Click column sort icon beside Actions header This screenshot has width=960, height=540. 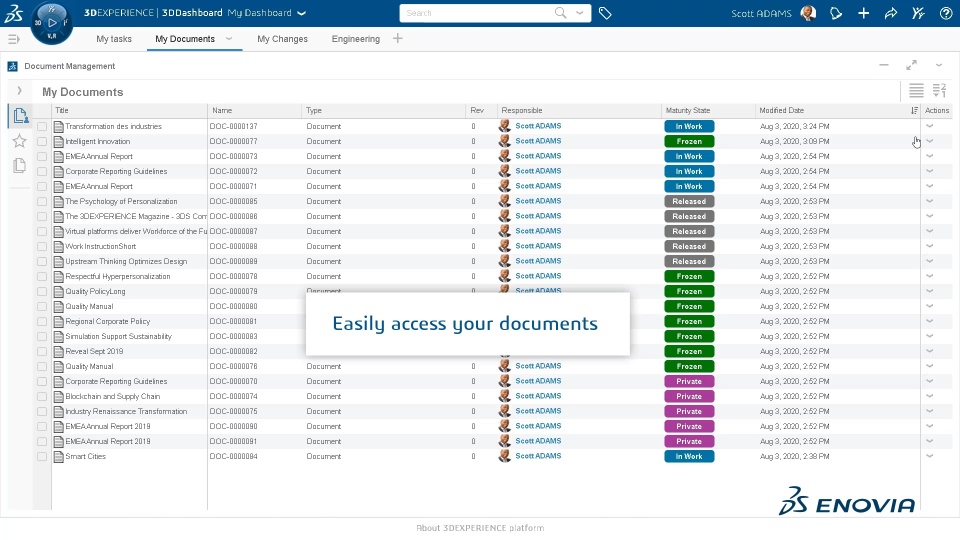coord(914,110)
